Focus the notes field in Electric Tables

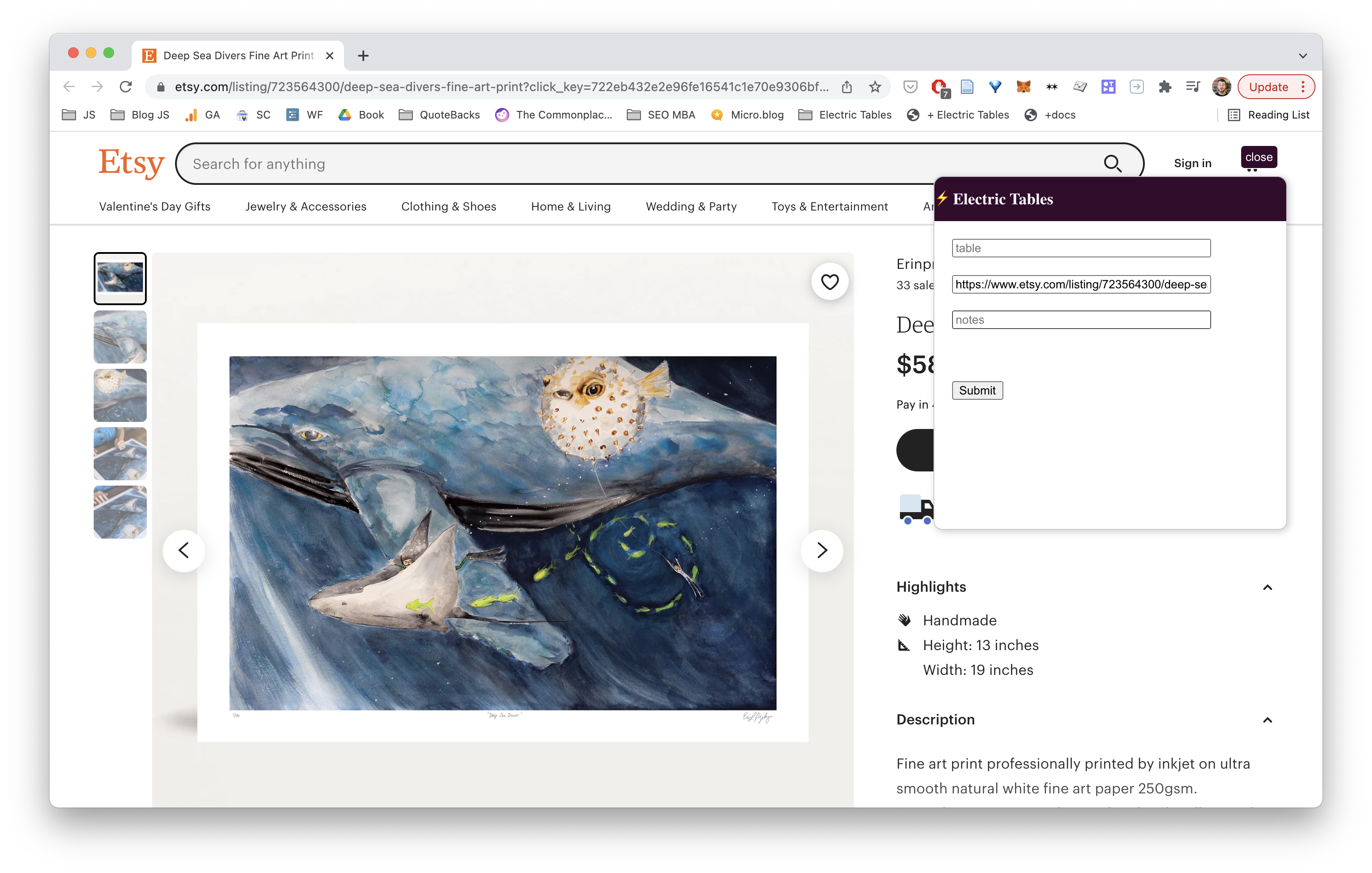(1081, 320)
